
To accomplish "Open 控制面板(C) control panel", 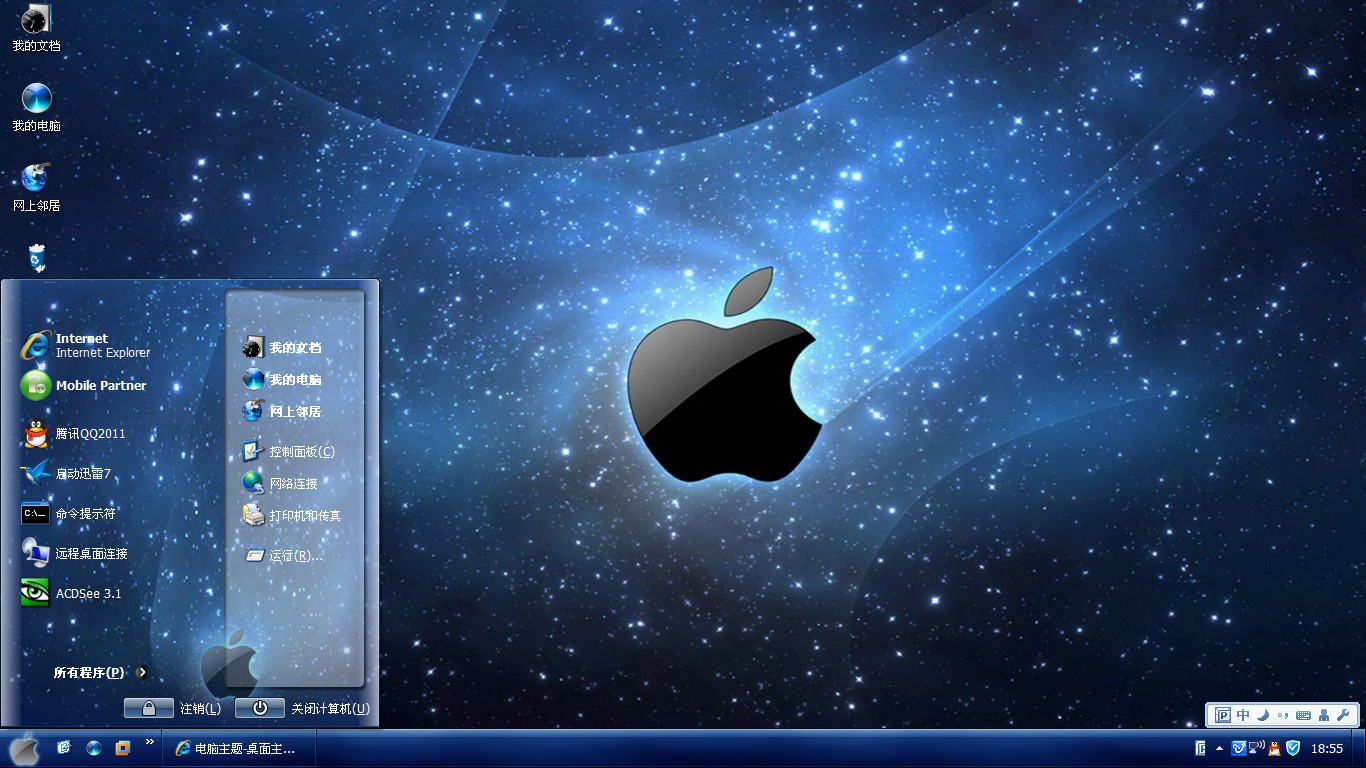I will click(x=288, y=451).
